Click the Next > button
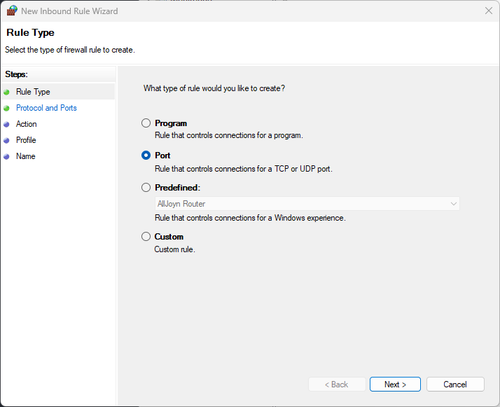500x407 pixels. (x=395, y=384)
